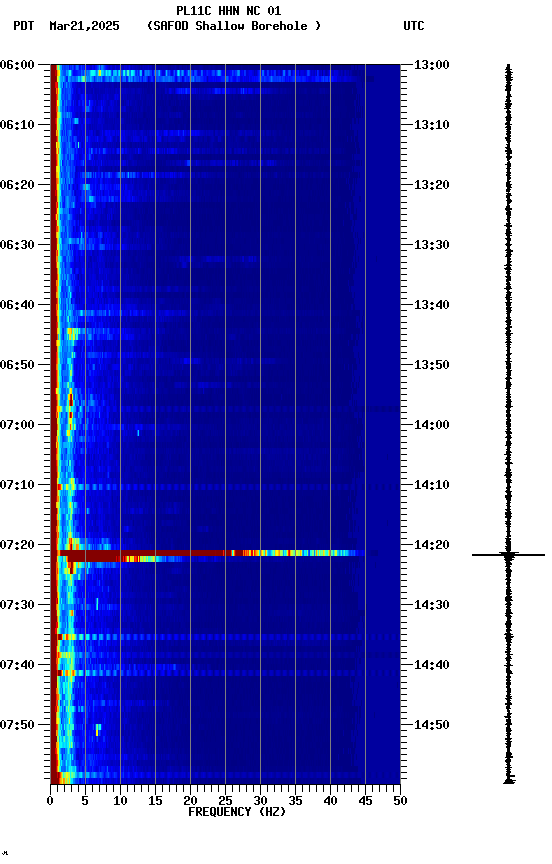Click the 06:50 PDT time label
Screen dimensions: 552x864
pos(17,365)
